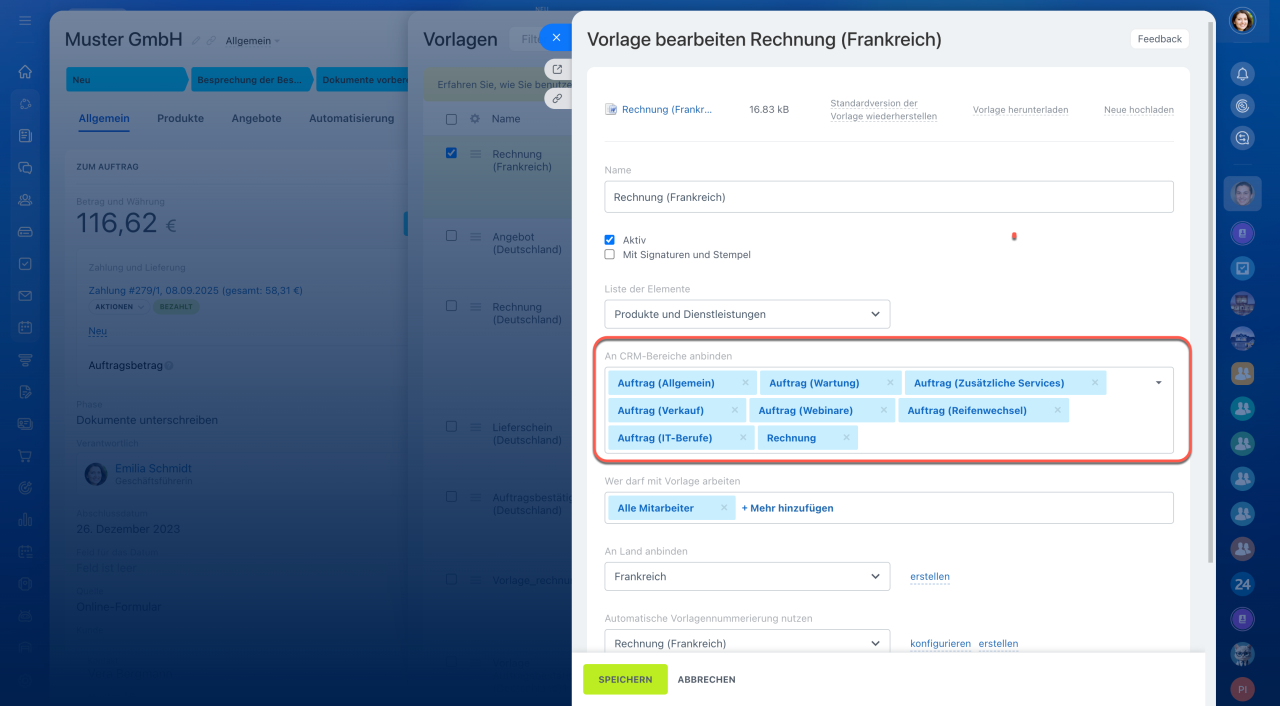Screen dimensions: 1280x706
Task: Close the template editor slider panel
Action: 555,38
